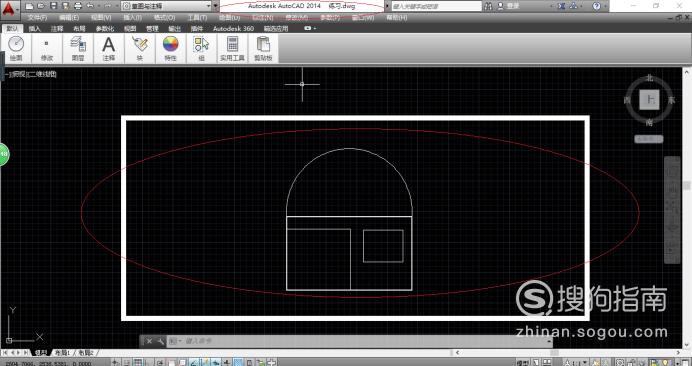Click the save icon in quick access toolbar
Viewport: 692px width, 366px height.
pos(53,6)
